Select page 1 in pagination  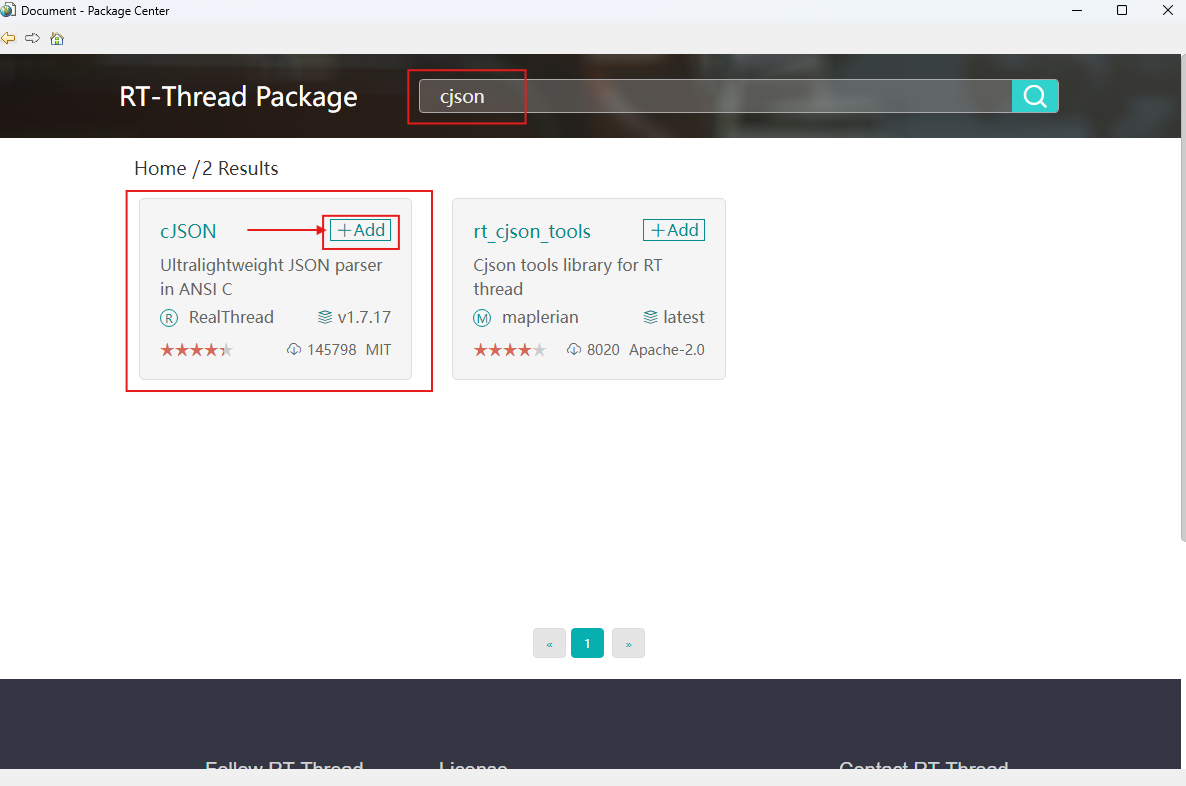point(587,644)
